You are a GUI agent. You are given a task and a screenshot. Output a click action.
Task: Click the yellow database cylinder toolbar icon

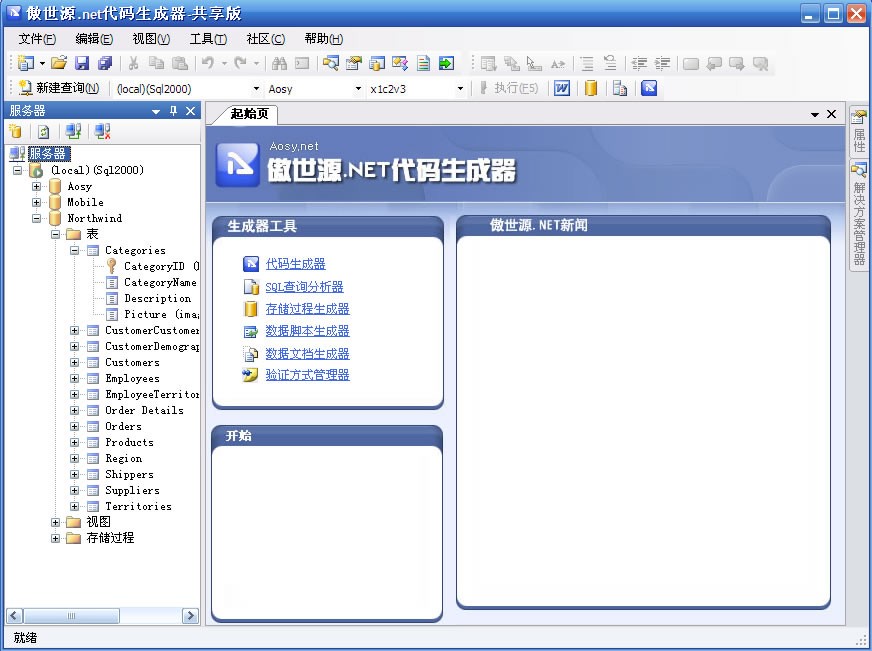[x=591, y=88]
